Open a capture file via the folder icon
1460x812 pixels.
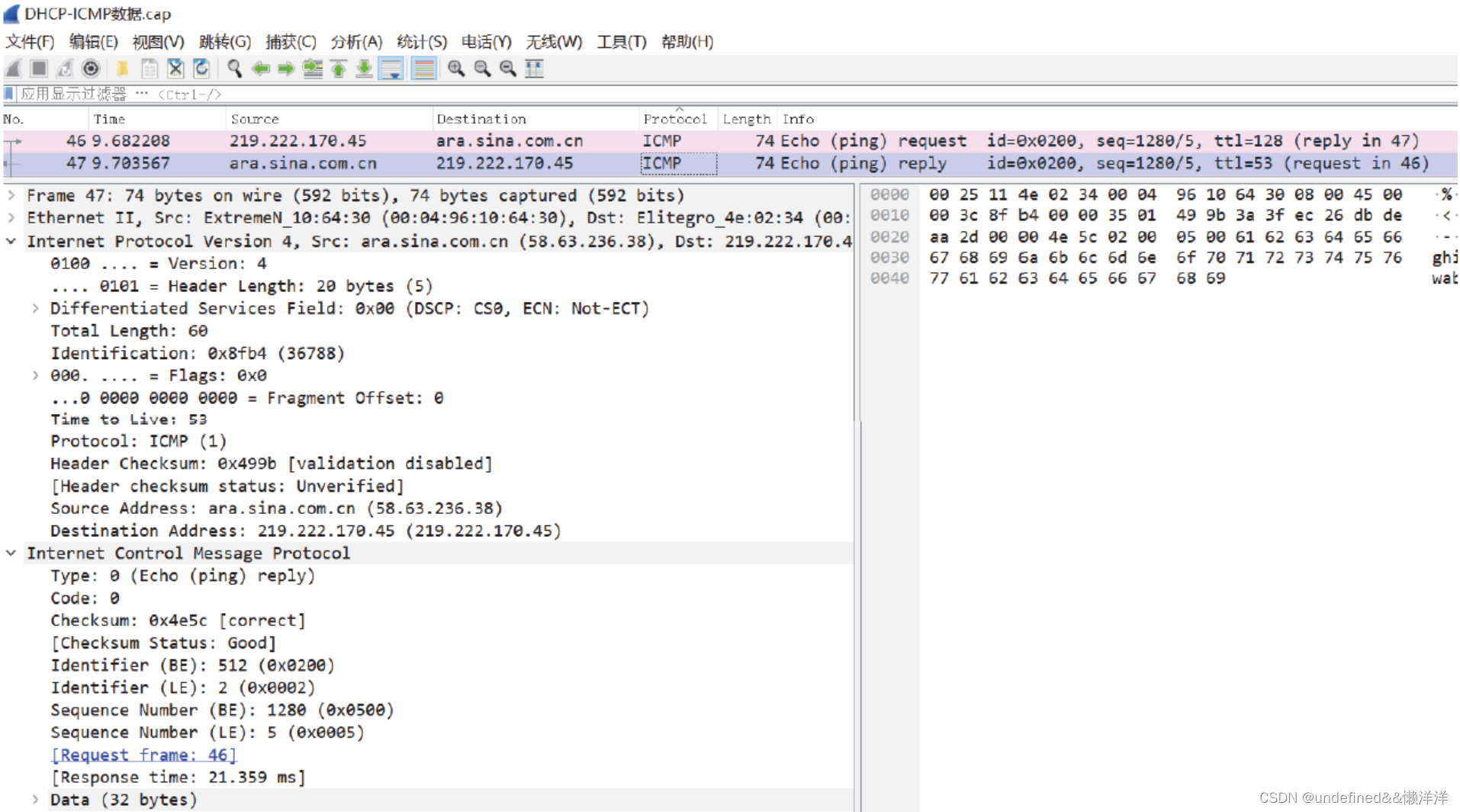(x=123, y=69)
